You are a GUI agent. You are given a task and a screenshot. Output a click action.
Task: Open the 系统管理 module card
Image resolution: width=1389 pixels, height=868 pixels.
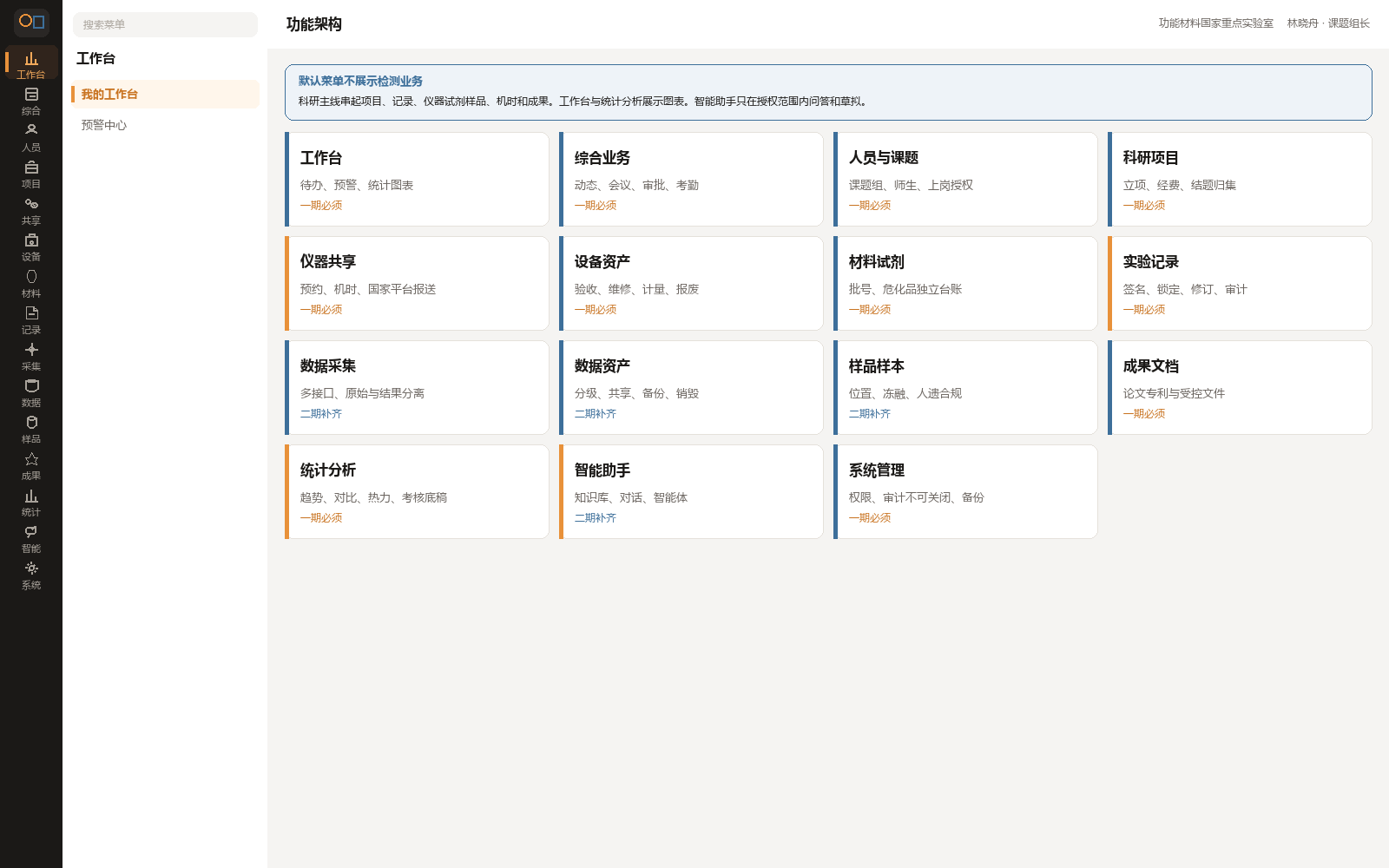tap(965, 492)
